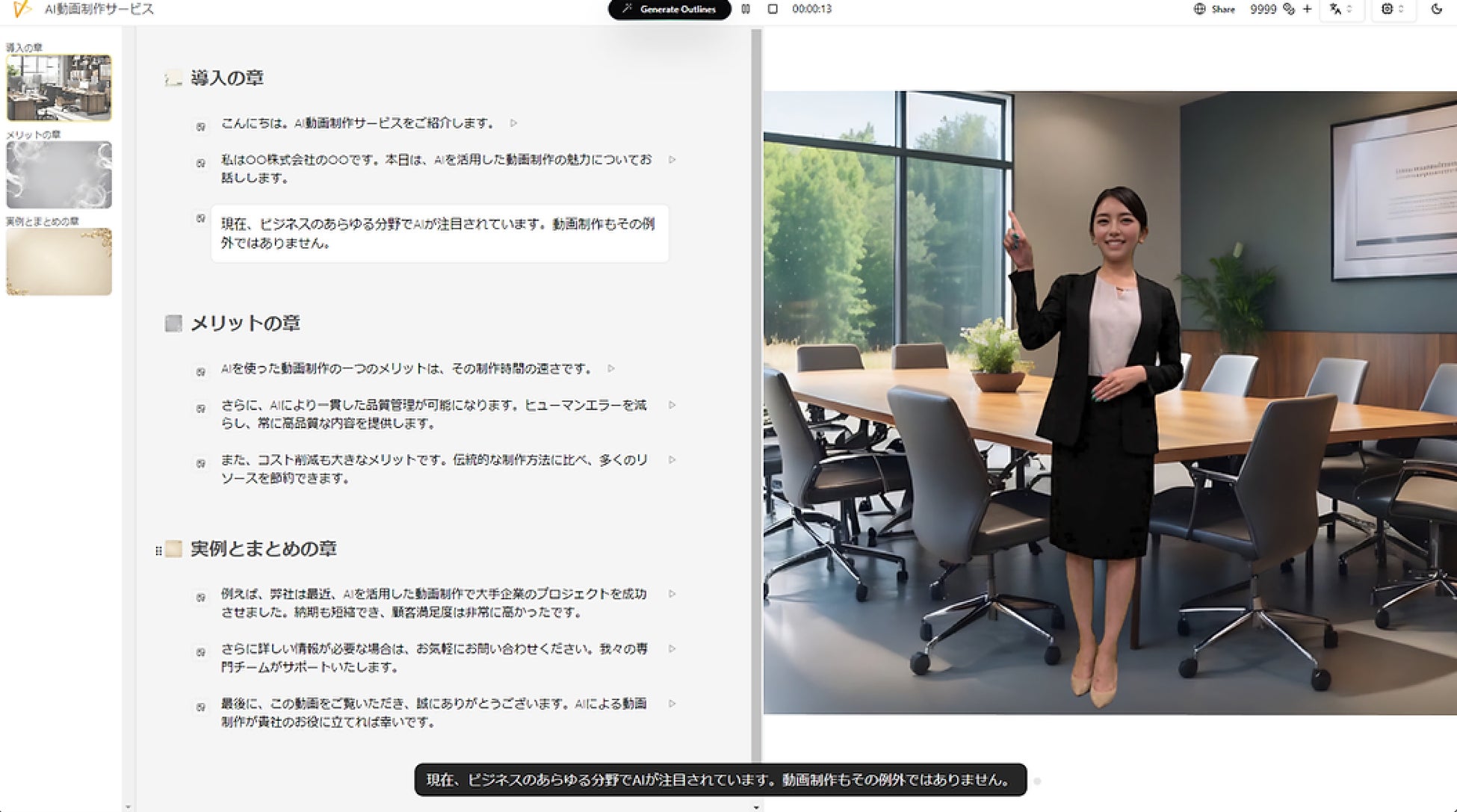The image size is (1457, 812).
Task: Open the 実例とまとめの章 thumbnail
Action: (x=59, y=261)
